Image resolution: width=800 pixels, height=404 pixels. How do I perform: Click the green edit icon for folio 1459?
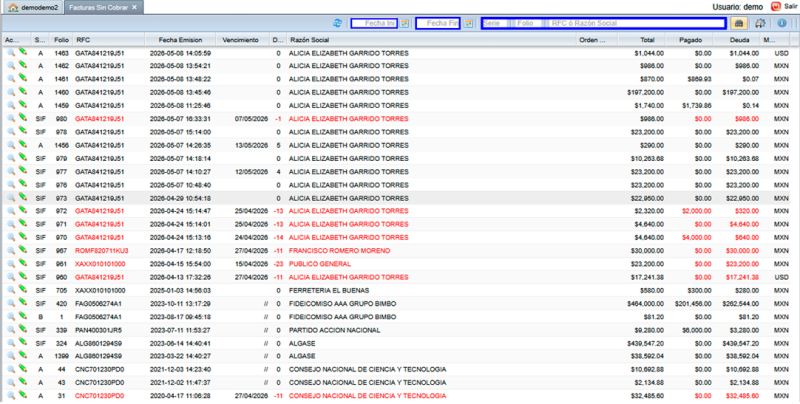click(x=23, y=104)
